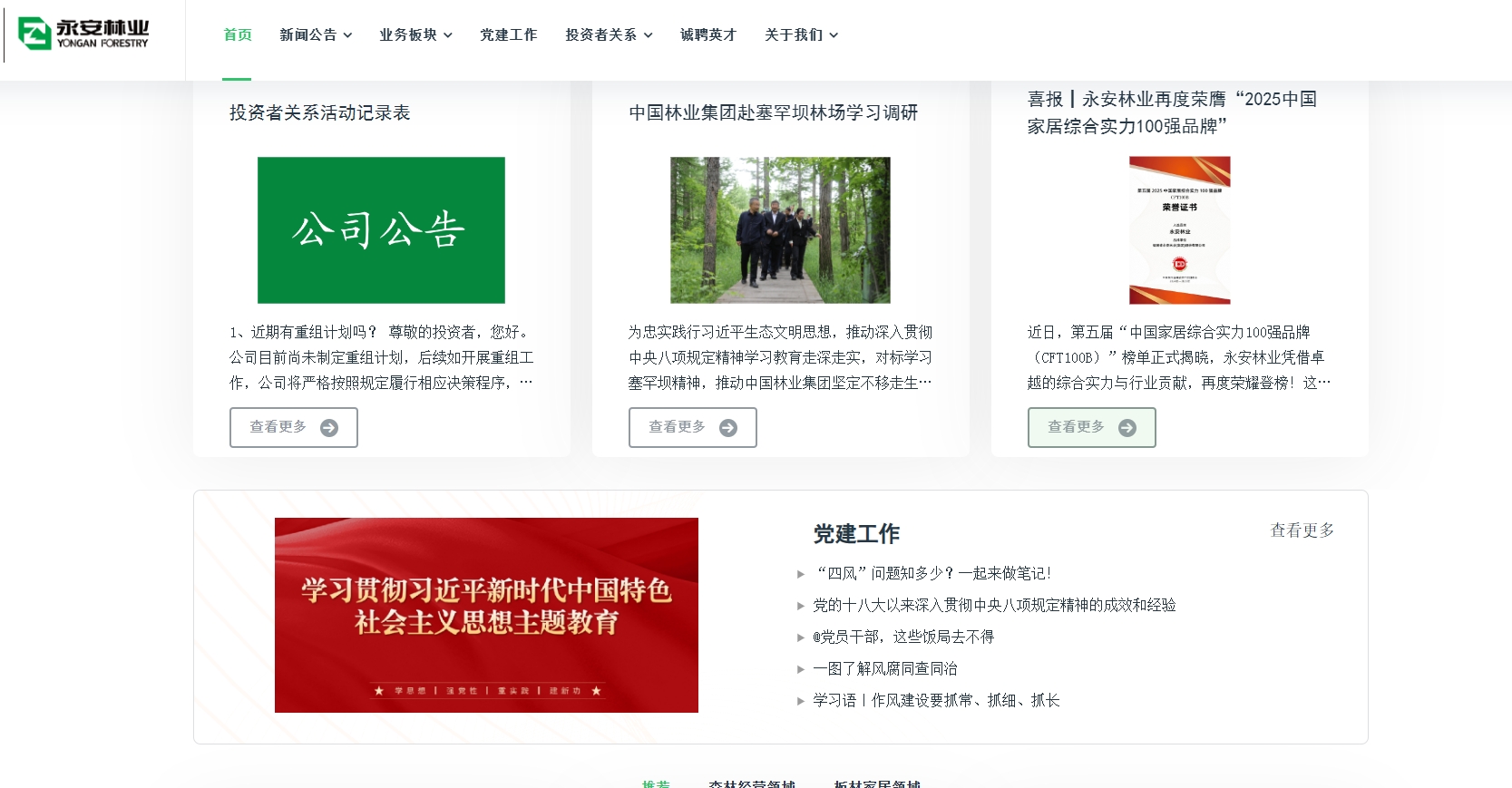This screenshot has width=1512, height=788.
Task: Click the forest walkway group photo
Action: 780,230
